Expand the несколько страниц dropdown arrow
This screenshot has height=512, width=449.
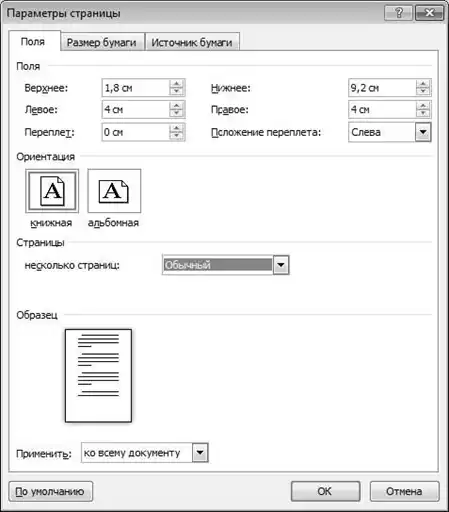pos(281,265)
